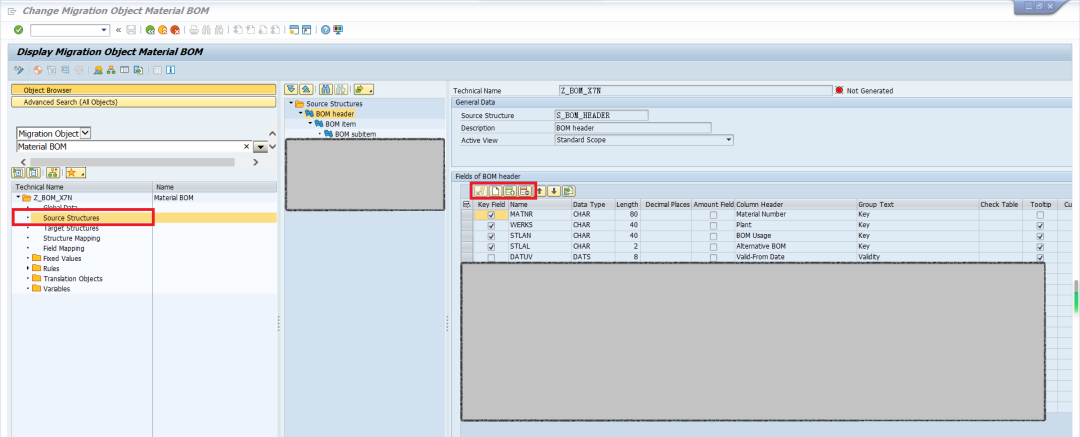Disable Tooltip checkbox for WERKS row
The image size is (1080, 437).
click(x=1040, y=225)
